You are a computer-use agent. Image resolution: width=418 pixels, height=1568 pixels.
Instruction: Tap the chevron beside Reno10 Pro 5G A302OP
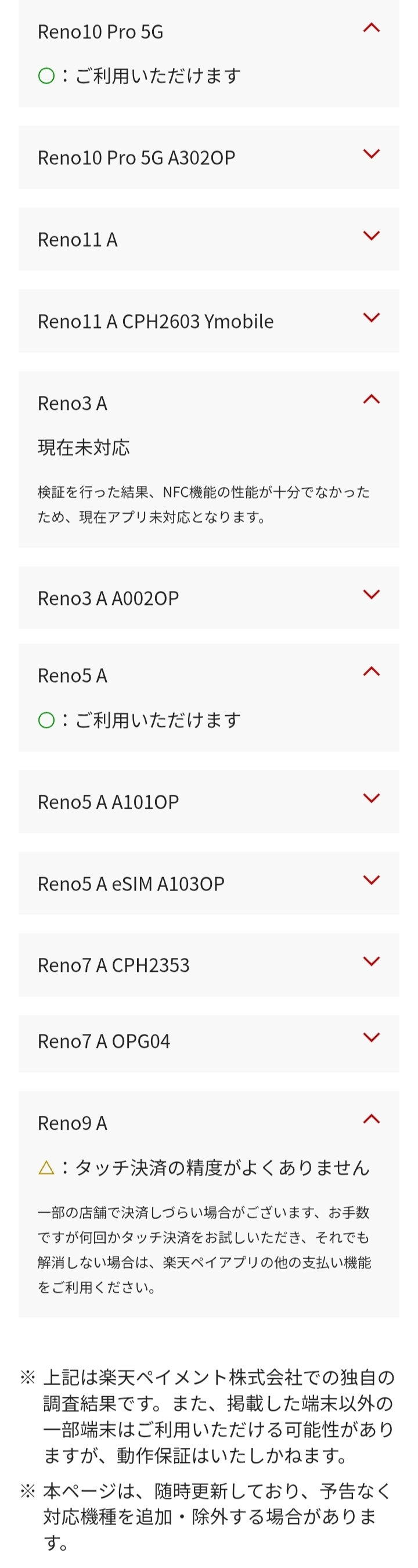(371, 154)
